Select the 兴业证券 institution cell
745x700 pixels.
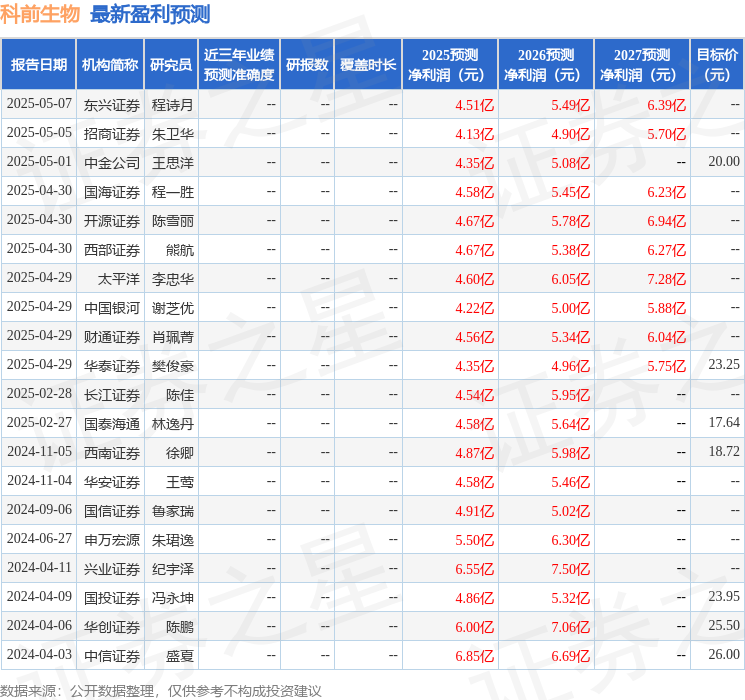112,569
